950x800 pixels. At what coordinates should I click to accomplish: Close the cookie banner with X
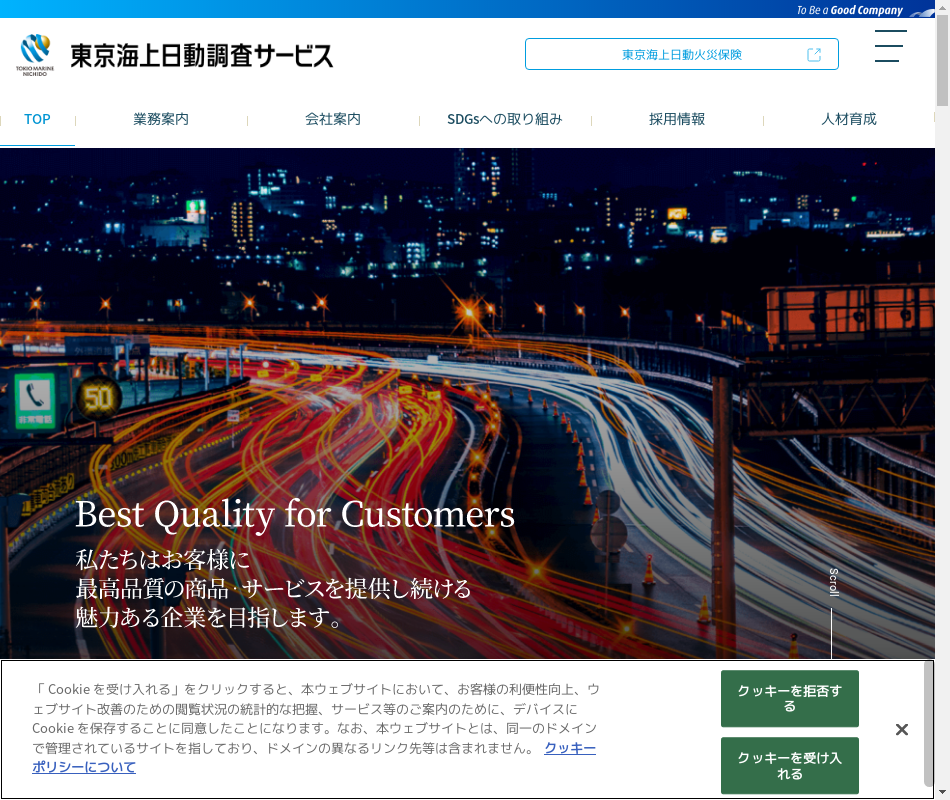(x=901, y=730)
